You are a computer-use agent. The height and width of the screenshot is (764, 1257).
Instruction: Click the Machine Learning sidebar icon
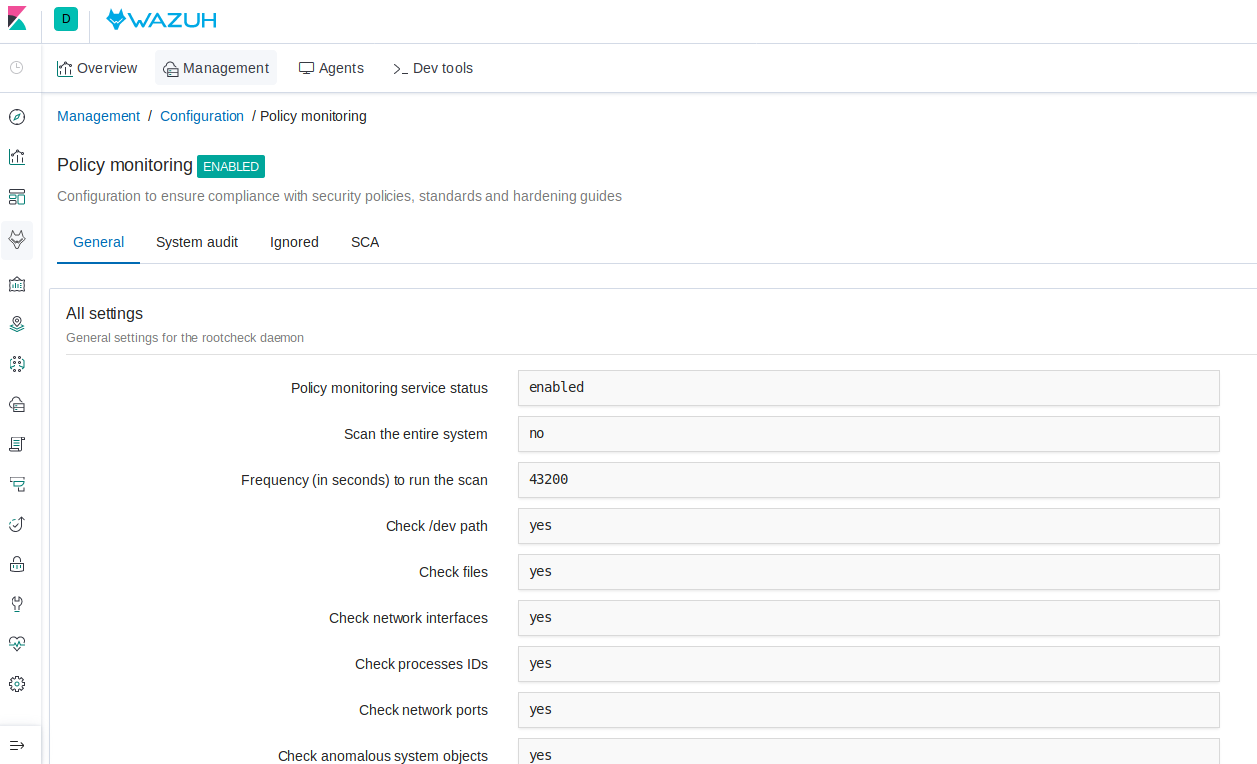tap(16, 364)
